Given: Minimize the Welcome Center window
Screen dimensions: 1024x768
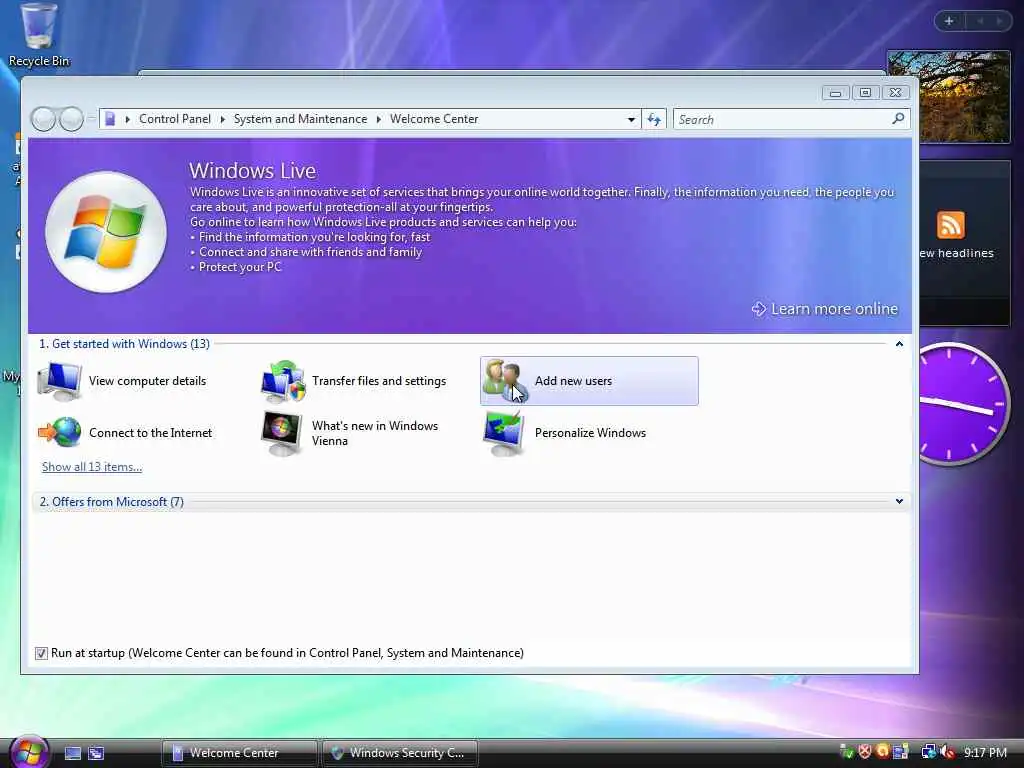Looking at the screenshot, I should (x=835, y=93).
